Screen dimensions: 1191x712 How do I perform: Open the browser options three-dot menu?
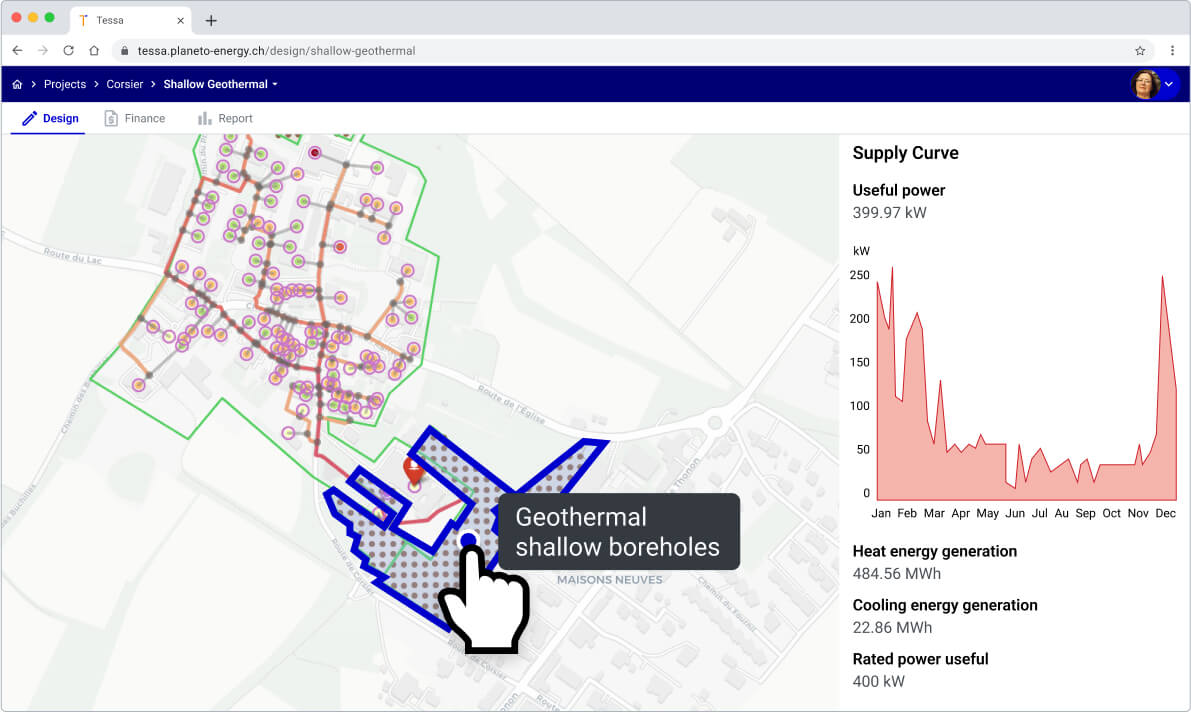[x=1172, y=49]
